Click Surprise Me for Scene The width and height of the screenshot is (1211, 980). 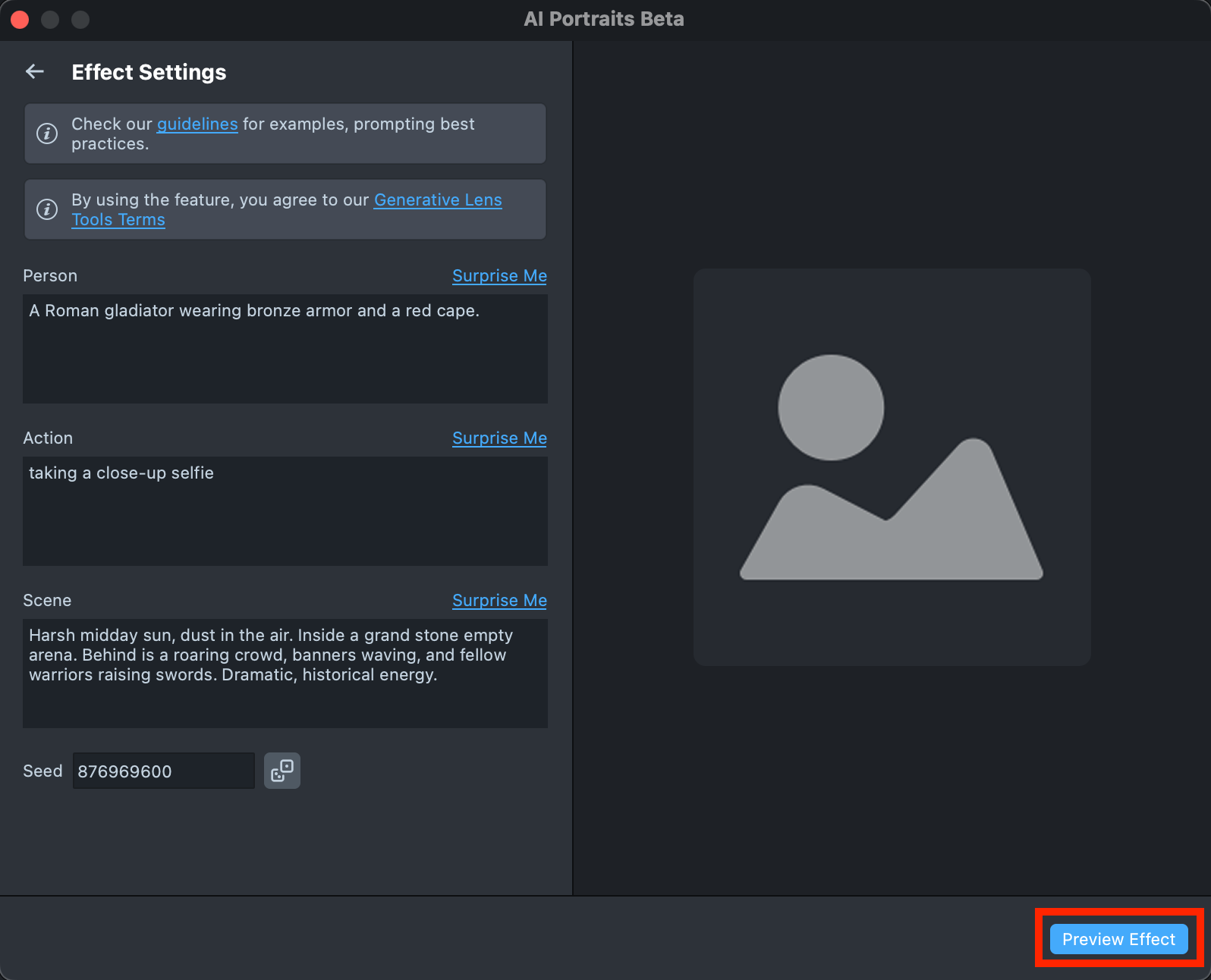coord(499,601)
